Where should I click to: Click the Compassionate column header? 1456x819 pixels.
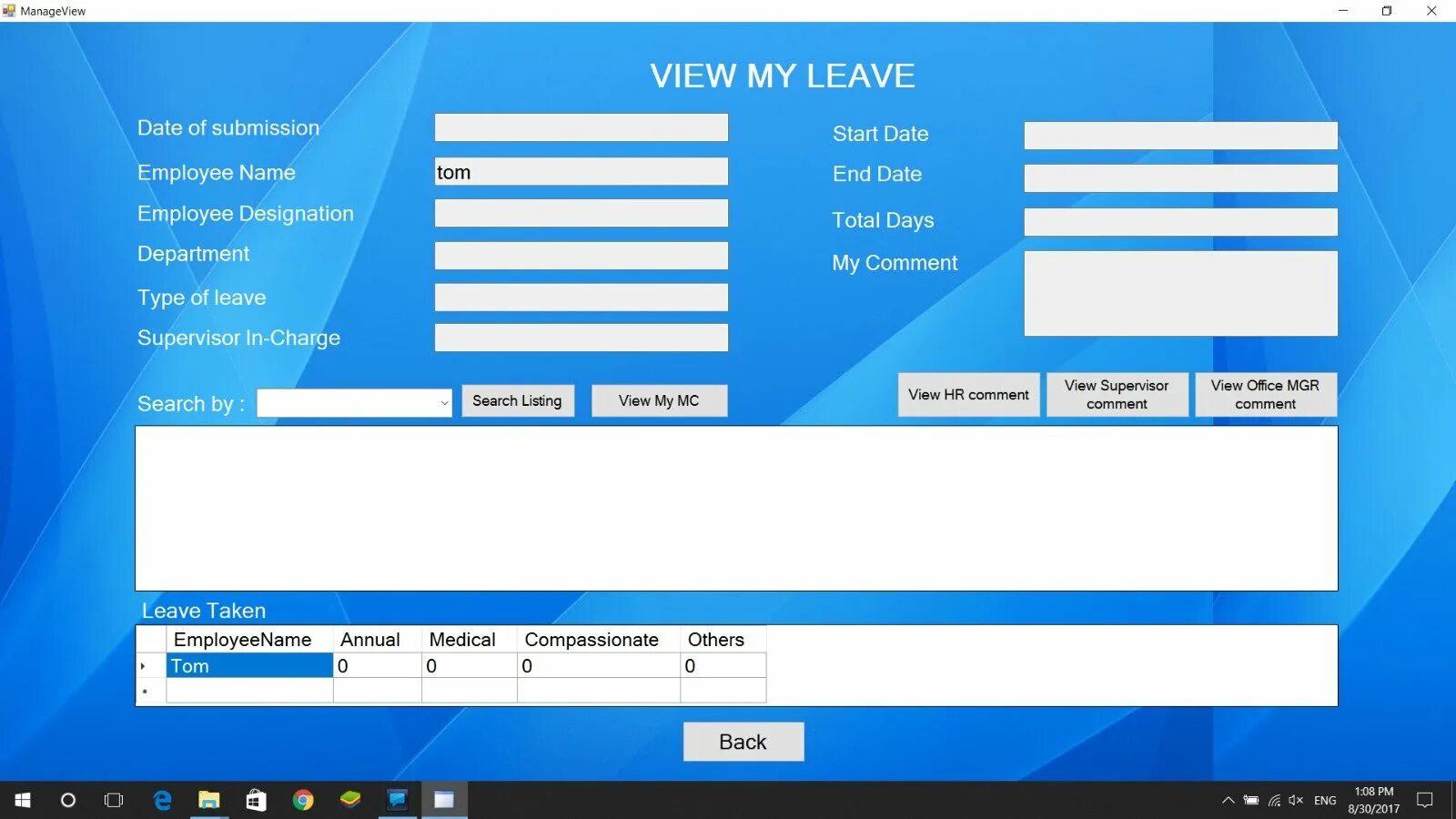click(599, 640)
